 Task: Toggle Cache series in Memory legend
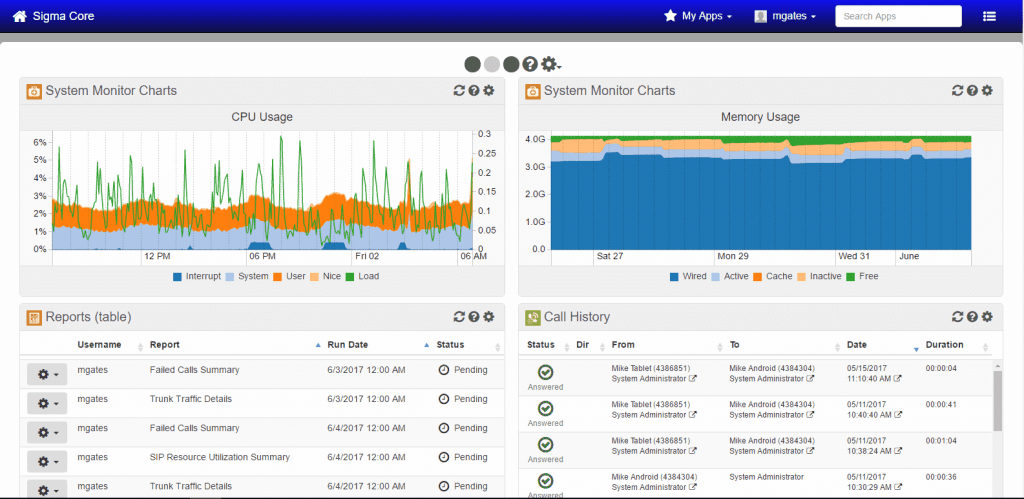(773, 276)
